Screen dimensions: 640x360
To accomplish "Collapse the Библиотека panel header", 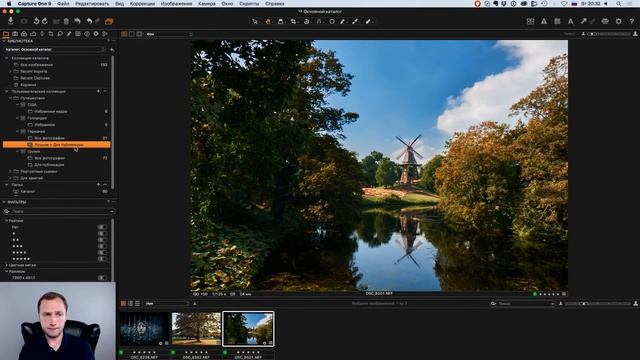I will coord(4,41).
